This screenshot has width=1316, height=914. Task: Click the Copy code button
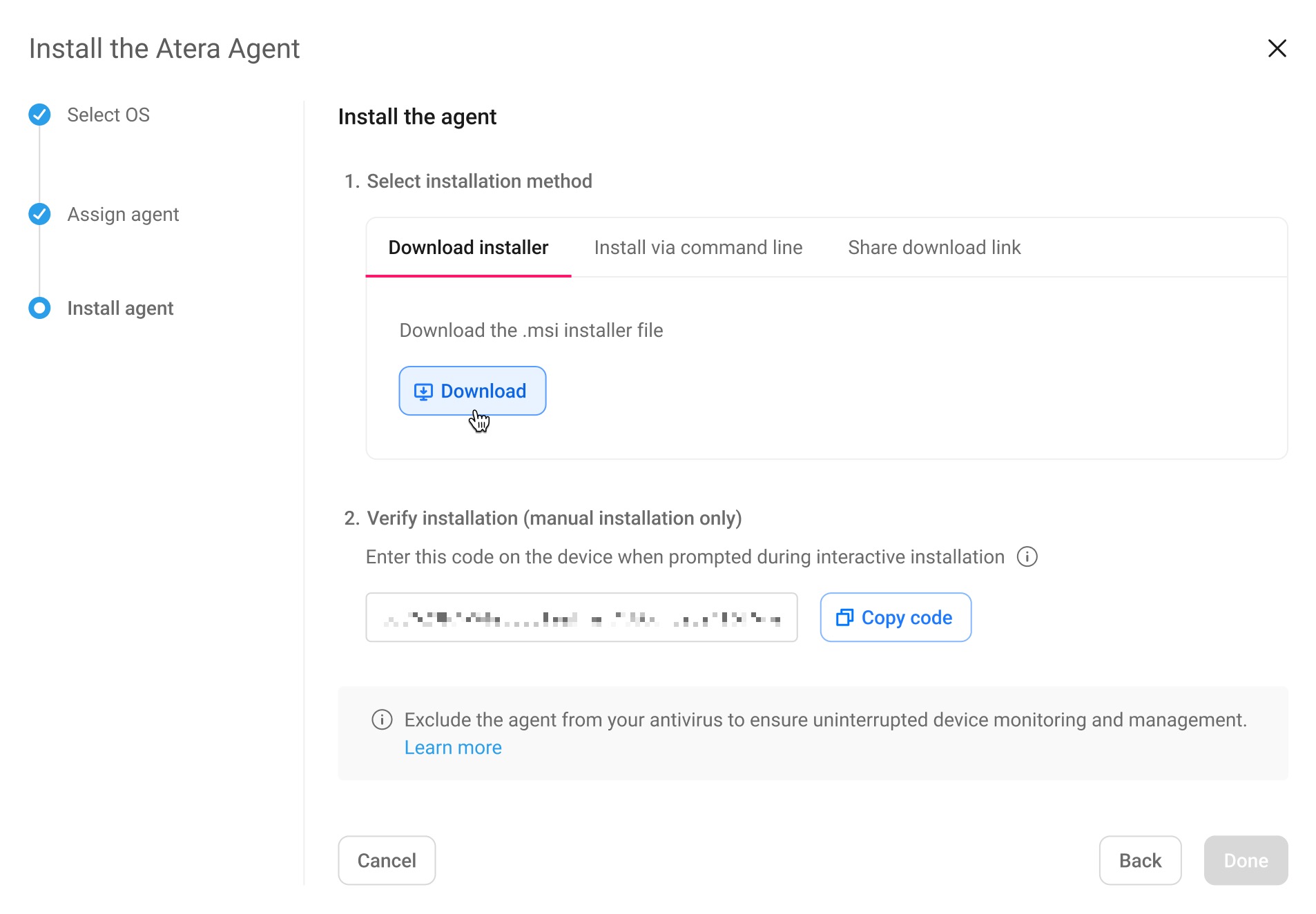coord(896,617)
